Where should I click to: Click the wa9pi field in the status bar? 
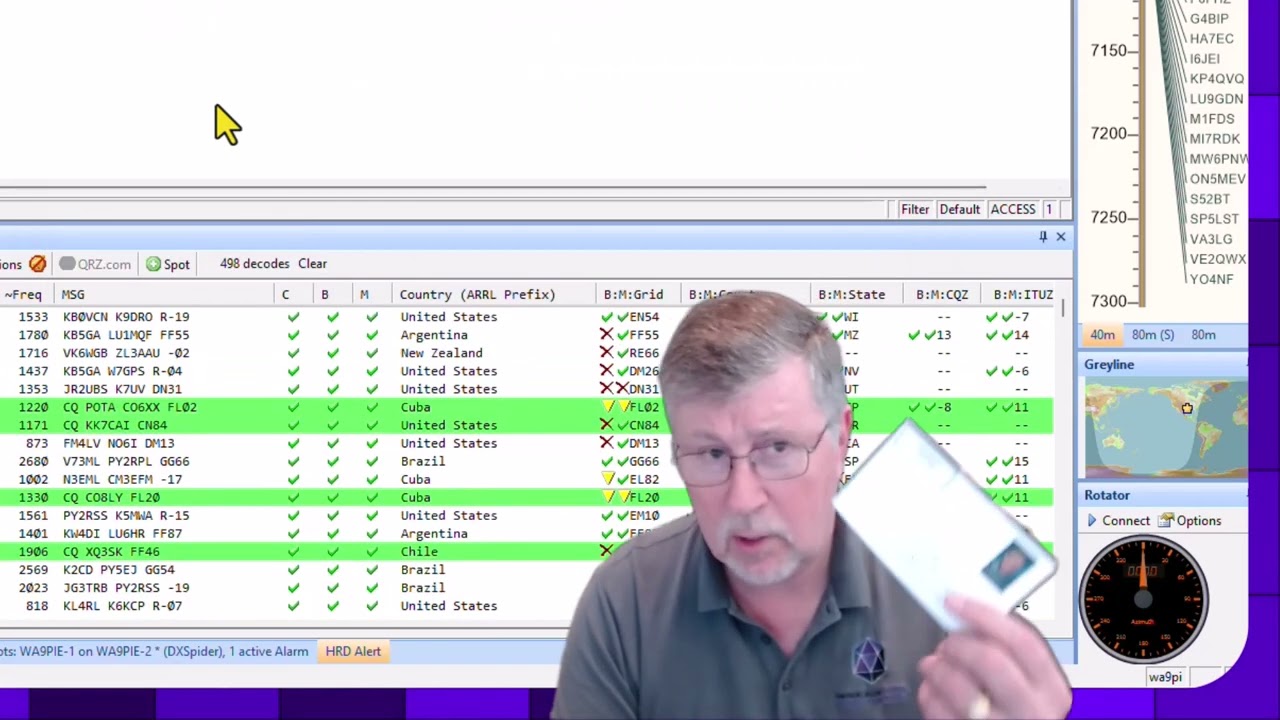(x=1165, y=677)
